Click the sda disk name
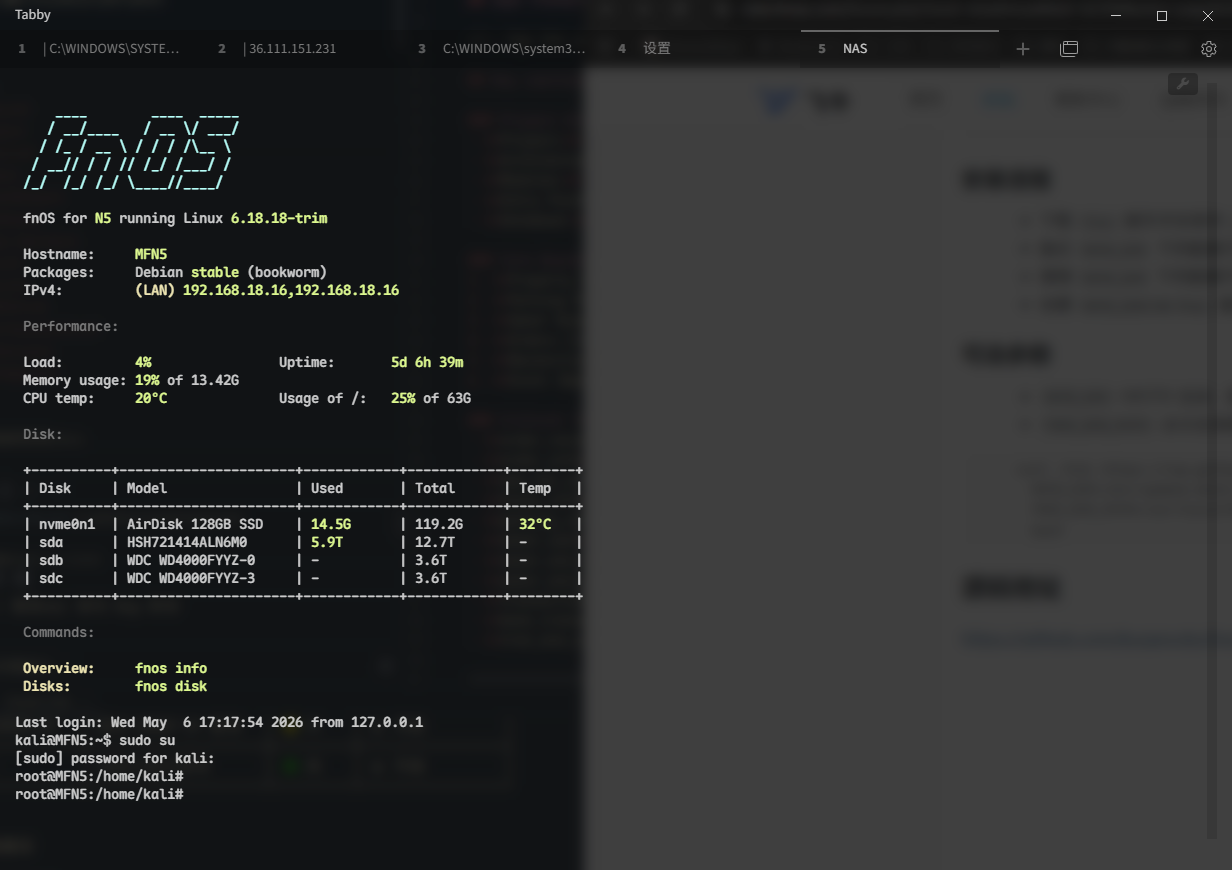This screenshot has width=1232, height=870. pos(51,542)
